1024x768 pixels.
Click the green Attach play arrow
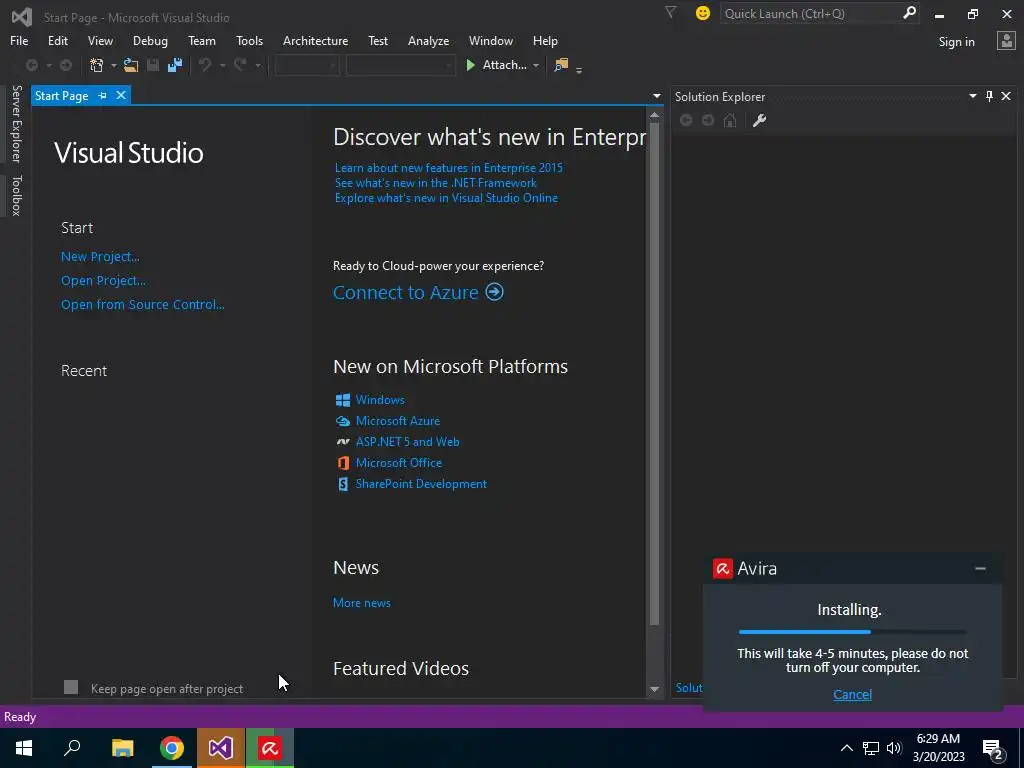(x=470, y=65)
